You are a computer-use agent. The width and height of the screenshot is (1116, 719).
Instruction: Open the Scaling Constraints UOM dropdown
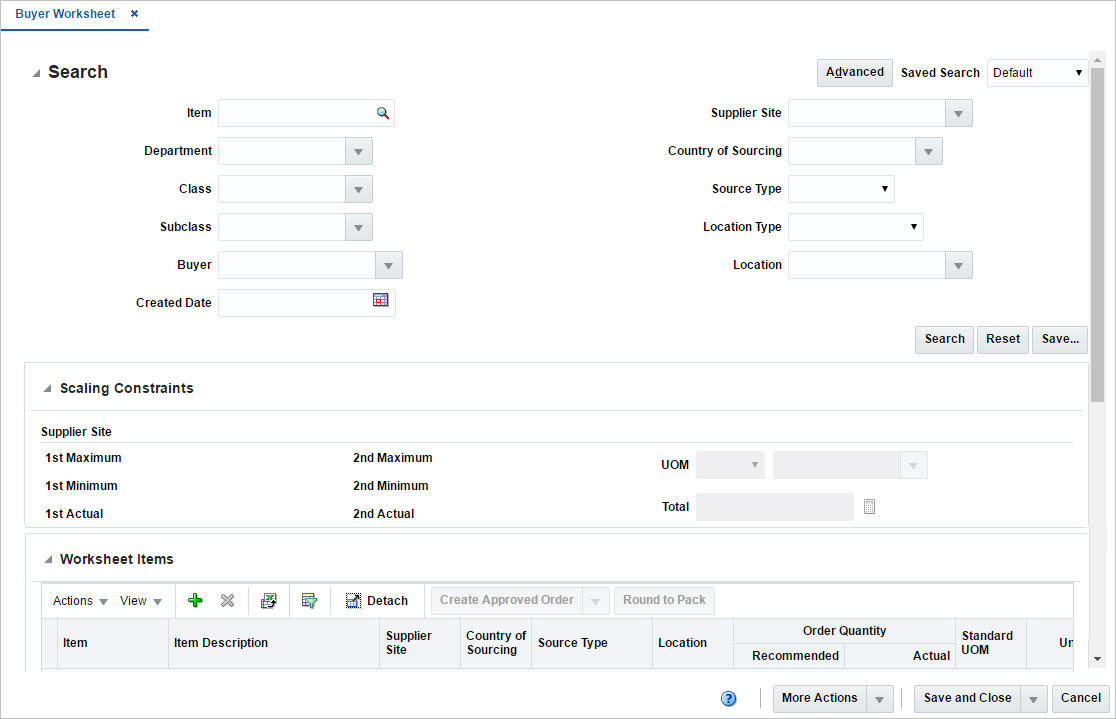click(730, 465)
